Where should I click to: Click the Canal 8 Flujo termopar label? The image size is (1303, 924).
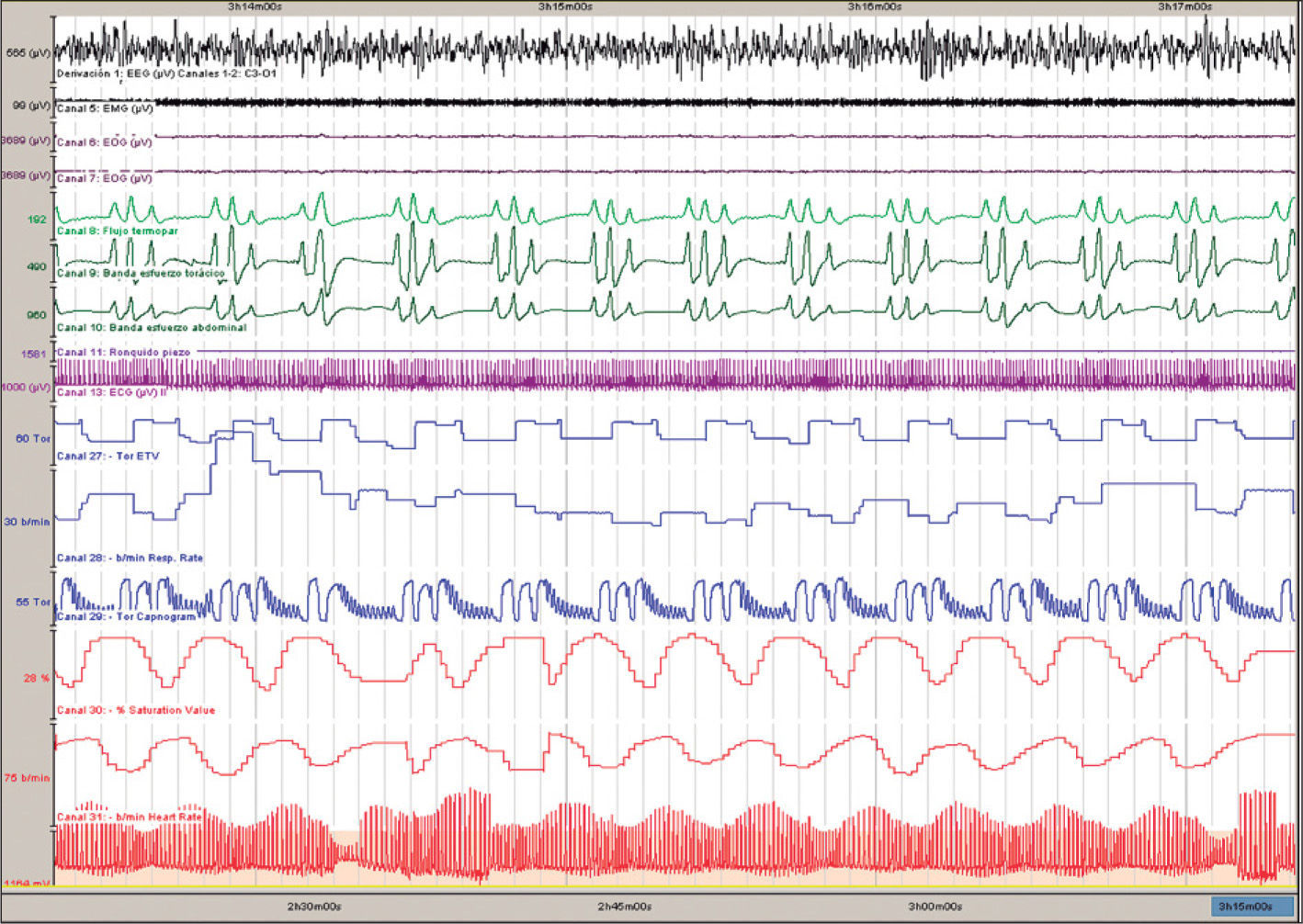[118, 231]
